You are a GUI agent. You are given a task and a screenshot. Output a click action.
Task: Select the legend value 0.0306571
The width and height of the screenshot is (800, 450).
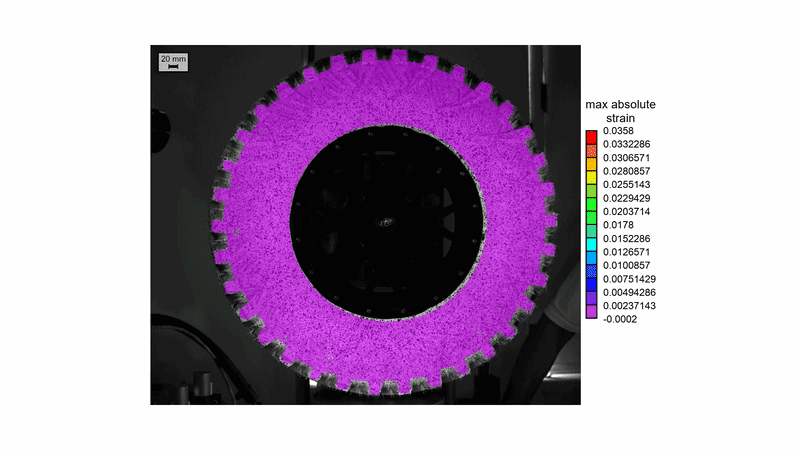click(x=627, y=158)
